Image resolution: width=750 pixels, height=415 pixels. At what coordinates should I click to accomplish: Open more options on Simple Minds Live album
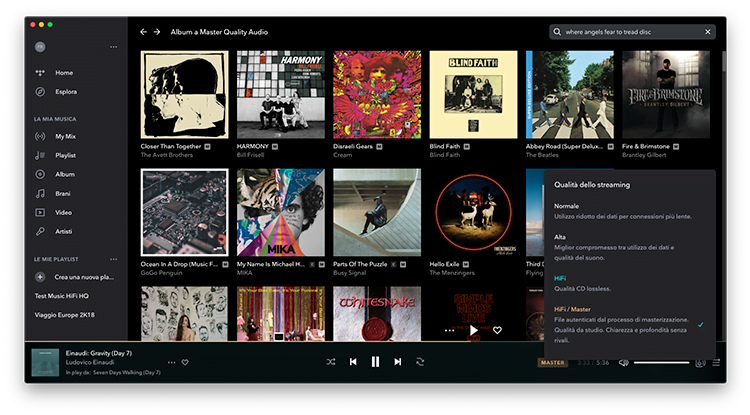click(x=449, y=330)
